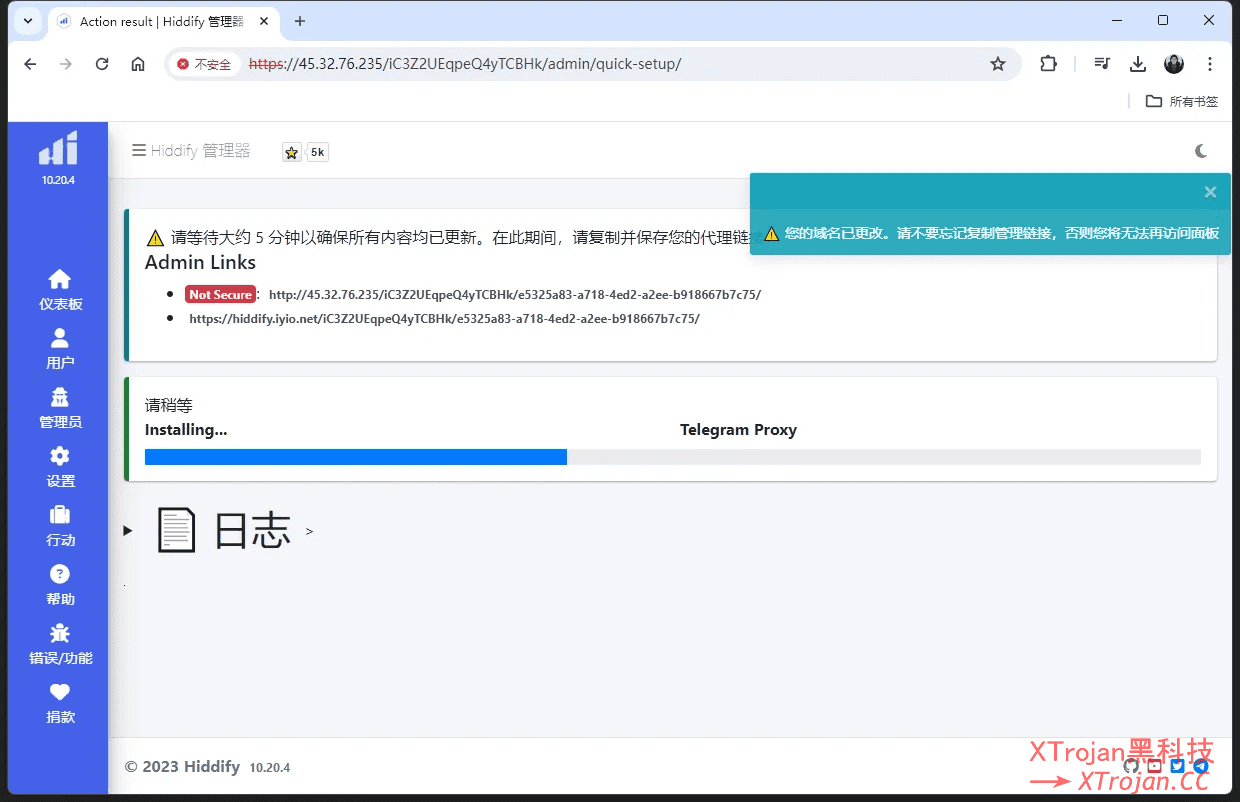This screenshot has width=1240, height=802.
Task: Open the profile avatar menu
Action: pos(1174,64)
